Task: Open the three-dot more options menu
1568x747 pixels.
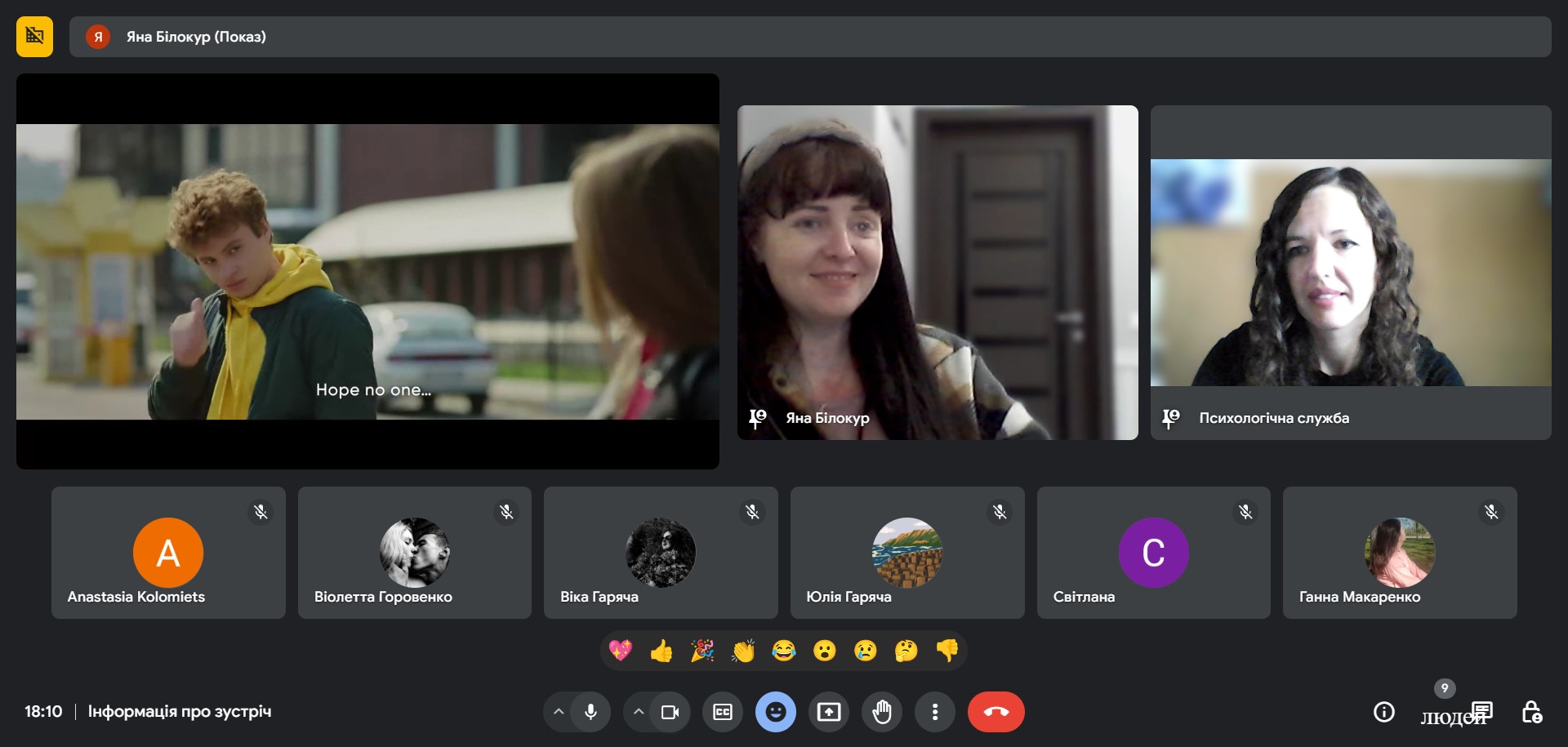Action: (x=935, y=712)
